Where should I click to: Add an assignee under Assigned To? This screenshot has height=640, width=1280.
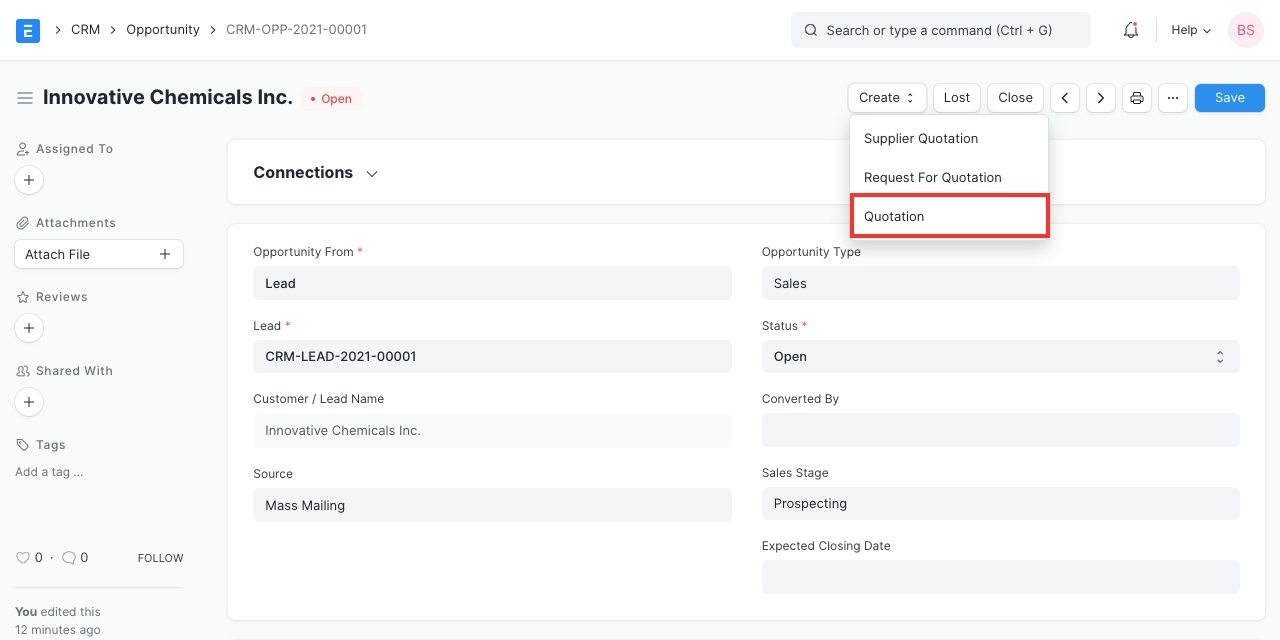coord(29,181)
